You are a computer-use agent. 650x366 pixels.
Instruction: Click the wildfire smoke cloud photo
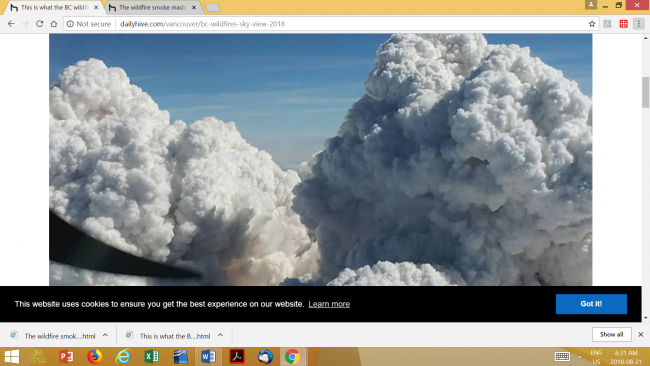(x=320, y=160)
